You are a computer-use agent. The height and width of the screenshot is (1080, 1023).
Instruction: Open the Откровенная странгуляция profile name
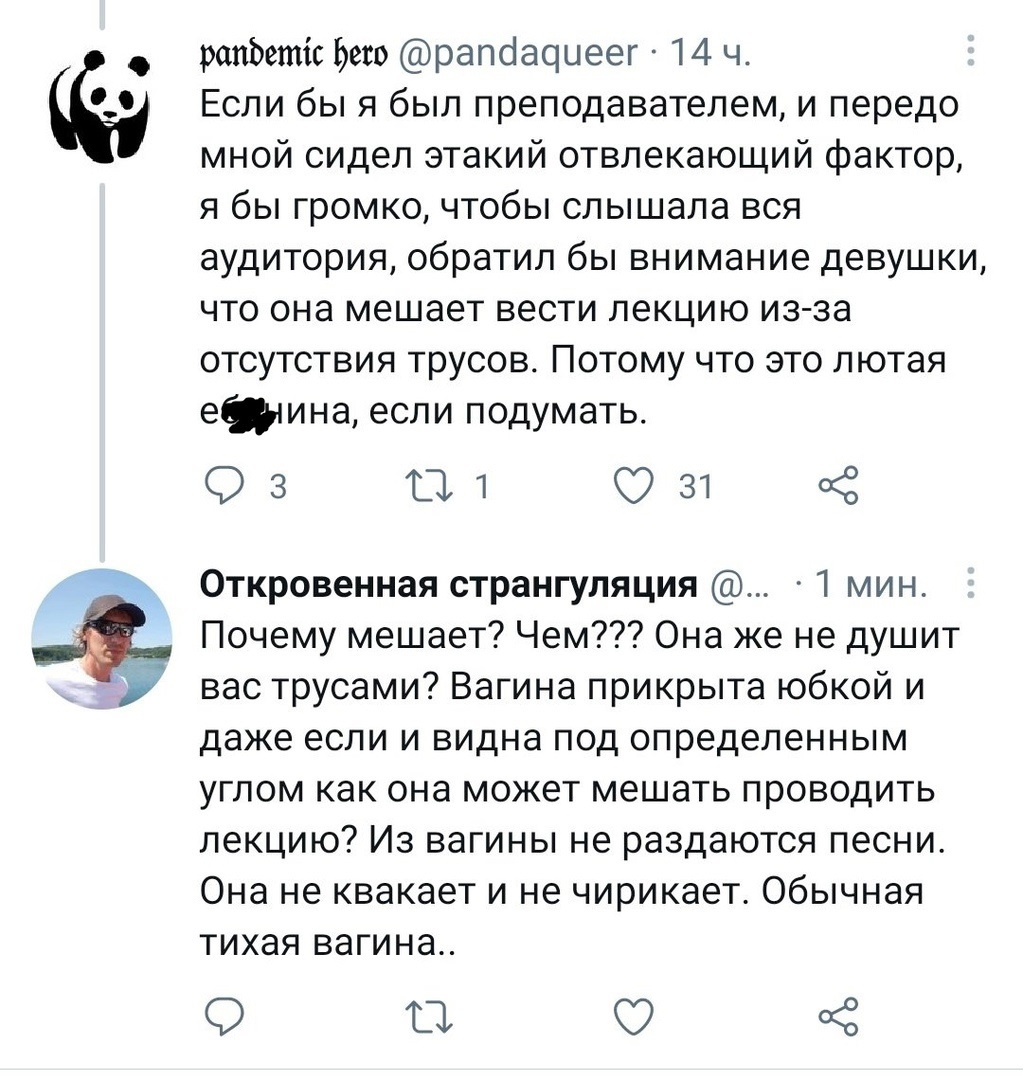click(448, 583)
